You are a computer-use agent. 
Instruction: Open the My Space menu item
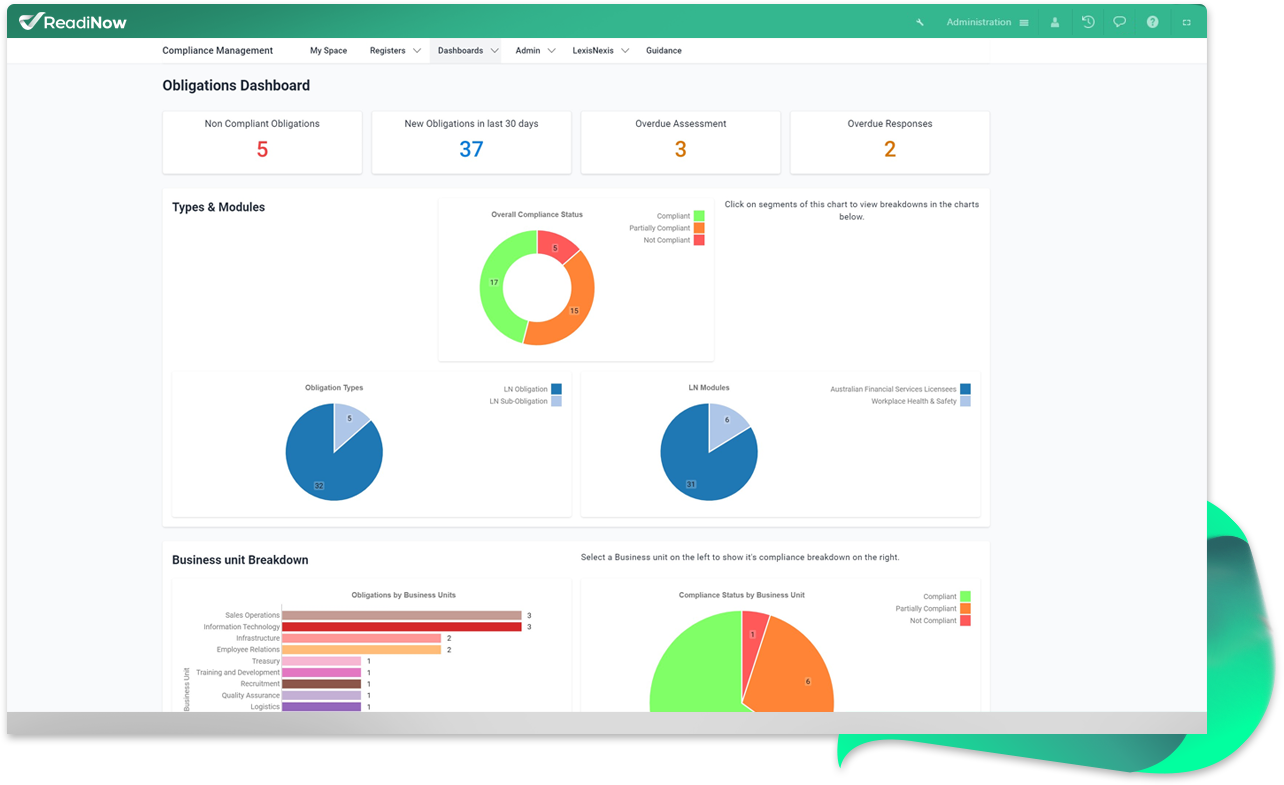[328, 50]
